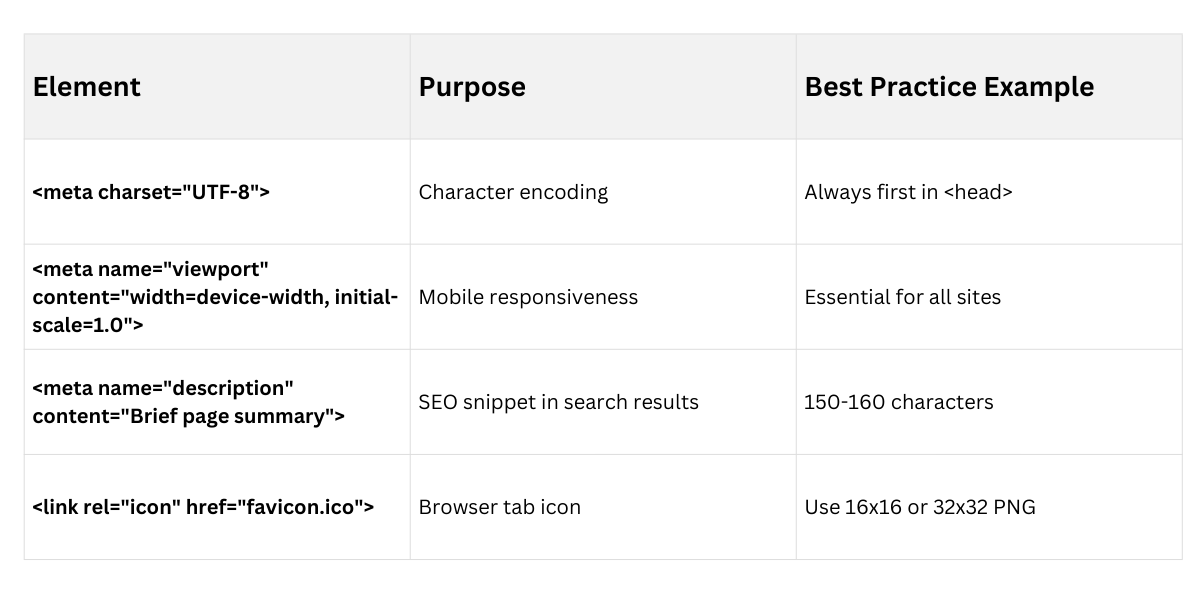This screenshot has width=1200, height=600.
Task: Click the content="width=device-width, initial-" line
Action: [x=215, y=297]
